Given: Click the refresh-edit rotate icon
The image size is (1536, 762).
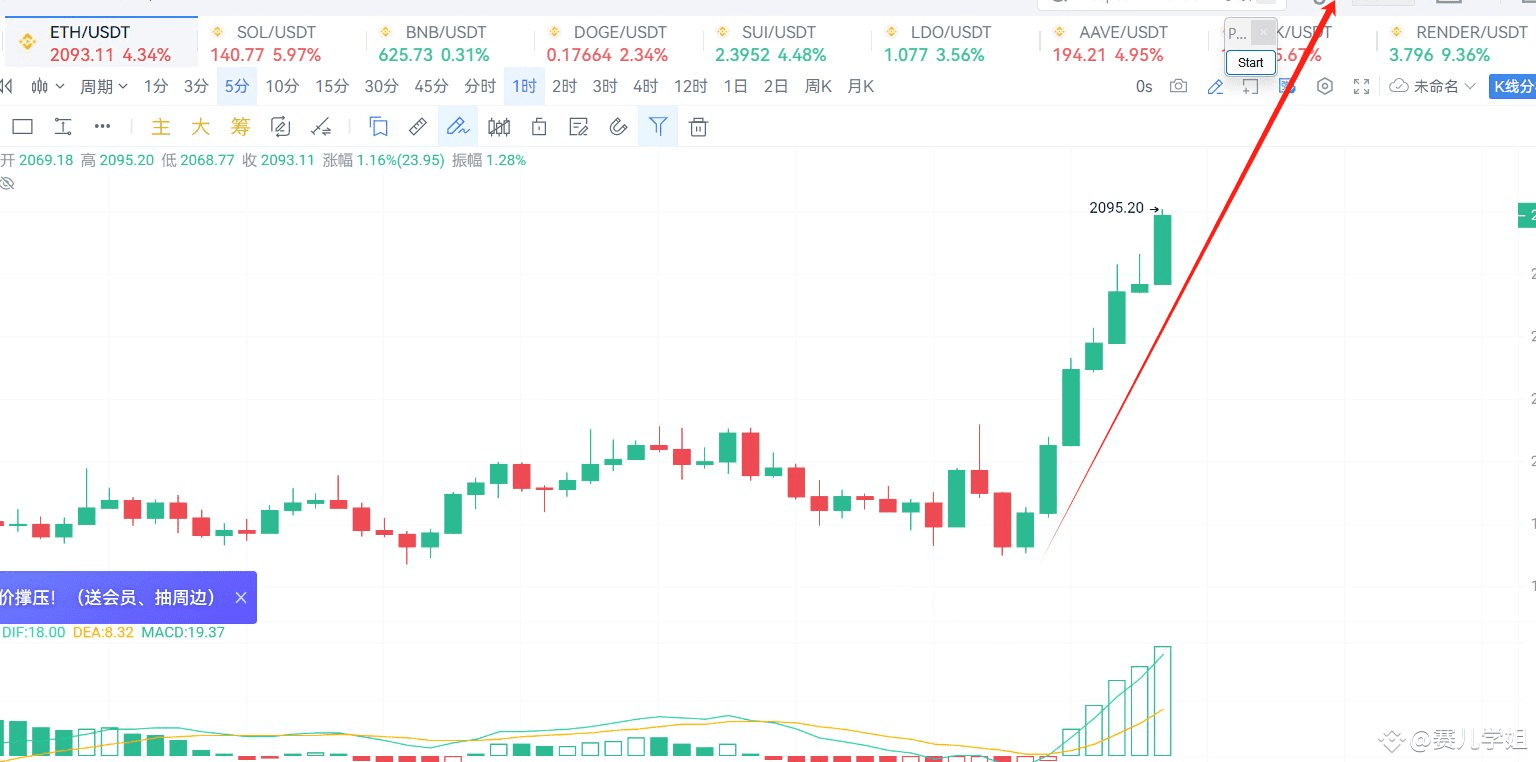Looking at the screenshot, I should [280, 127].
